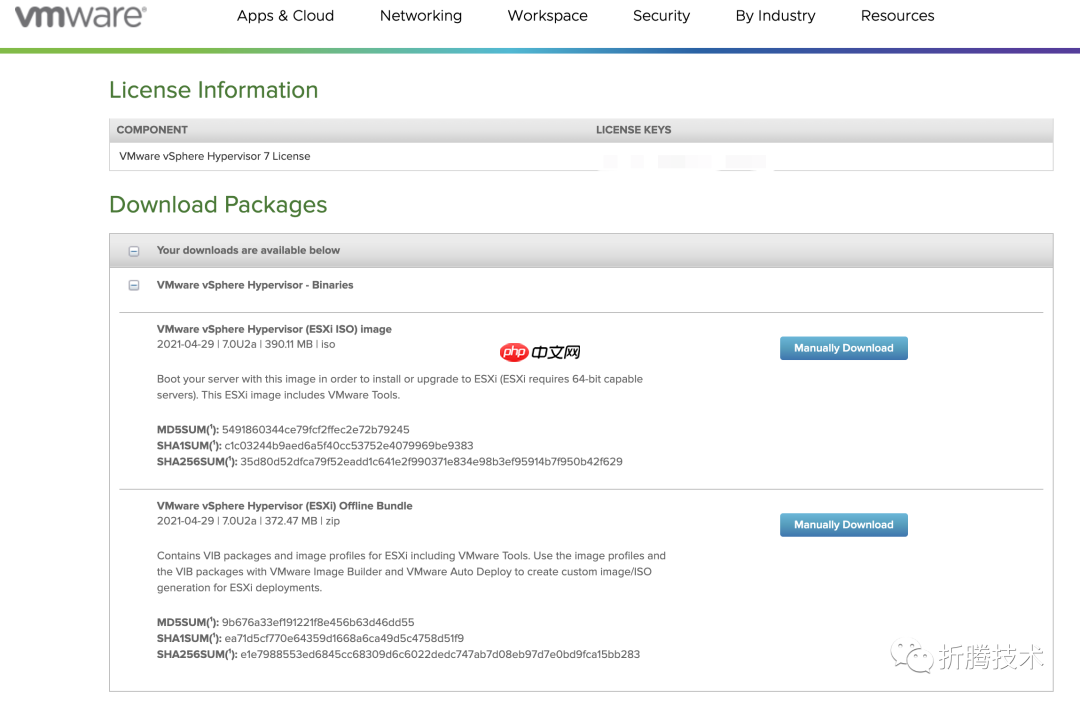Select Workspace in the top navigation

pos(547,16)
